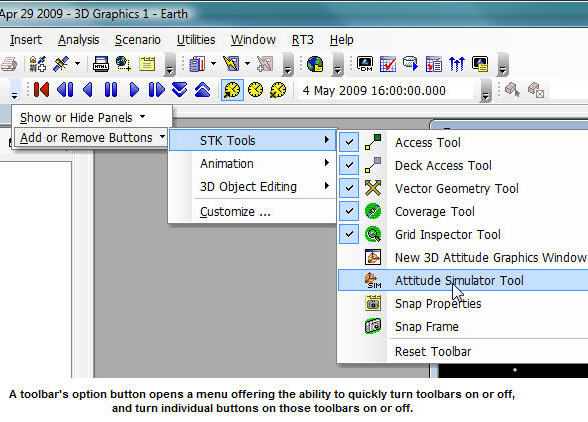Toggle the Grid Inspector Tool checkmark
Image resolution: width=588 pixels, height=422 pixels.
coord(349,234)
